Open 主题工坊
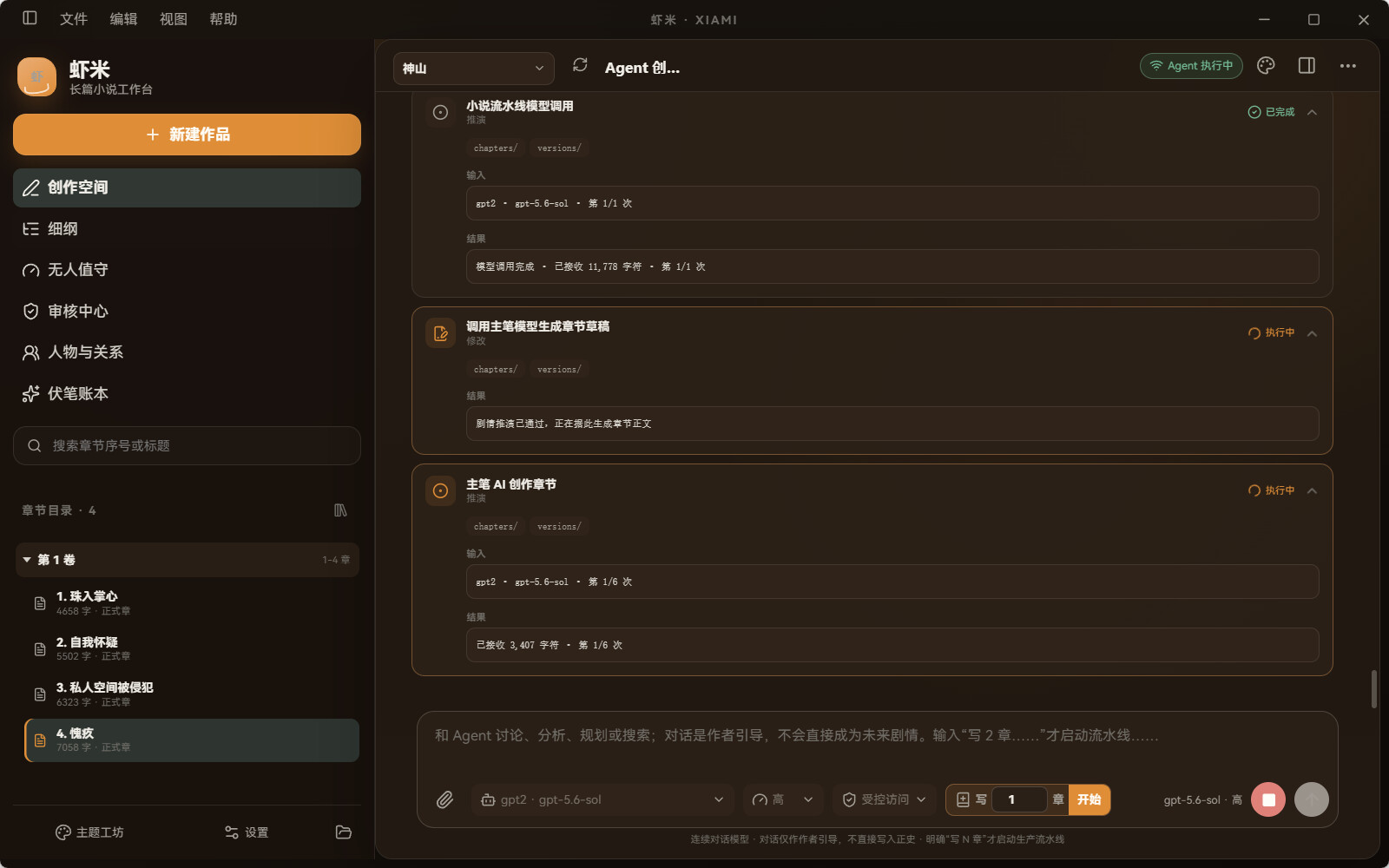1389x868 pixels. pyautogui.click(x=89, y=832)
